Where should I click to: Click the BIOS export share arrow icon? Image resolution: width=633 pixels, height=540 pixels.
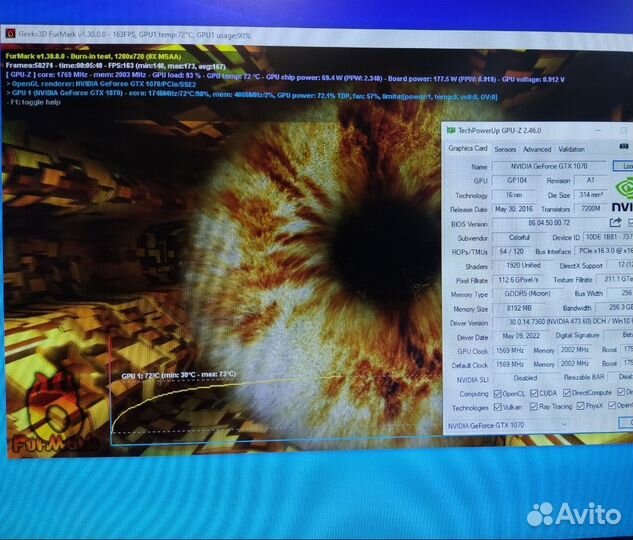pos(615,222)
